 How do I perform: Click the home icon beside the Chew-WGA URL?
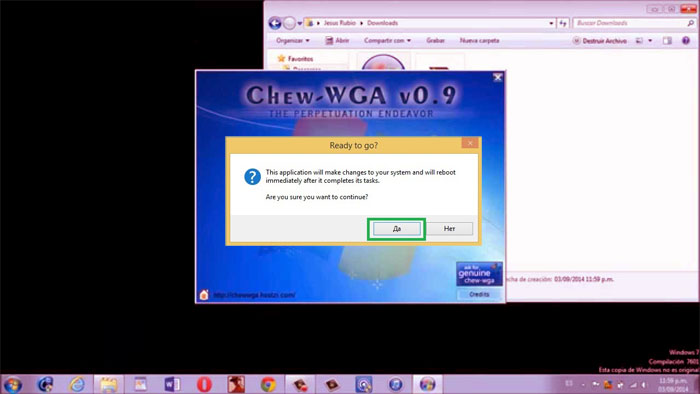[x=204, y=294]
